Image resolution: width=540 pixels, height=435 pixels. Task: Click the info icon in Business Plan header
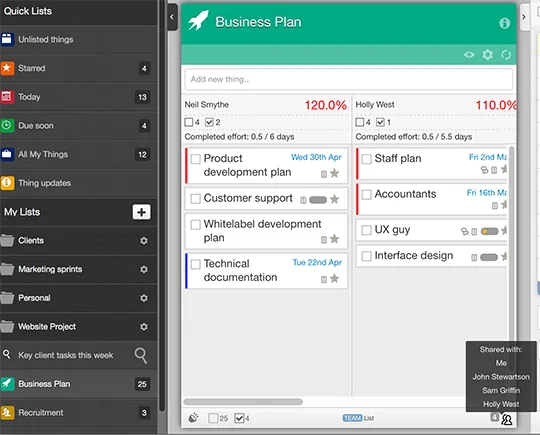point(505,23)
